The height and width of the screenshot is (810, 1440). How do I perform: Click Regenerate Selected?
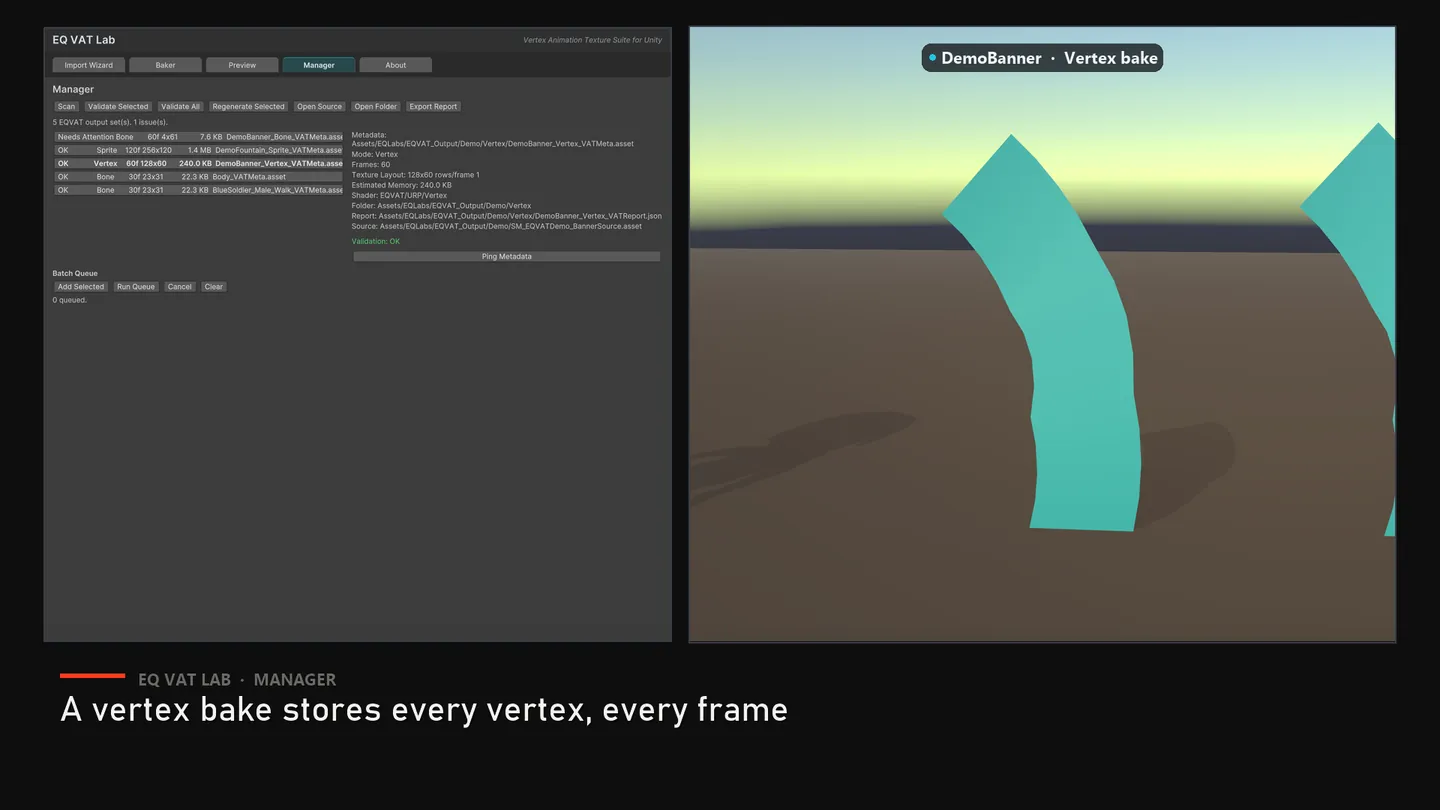[x=249, y=107]
